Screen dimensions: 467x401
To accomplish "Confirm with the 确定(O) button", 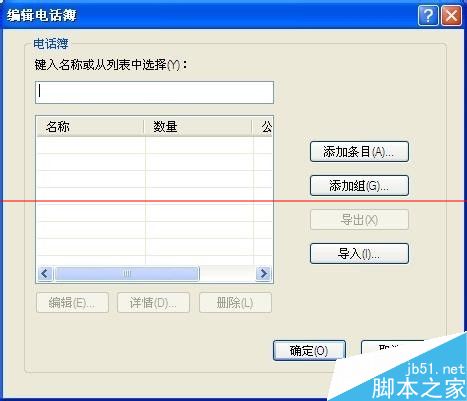I will tap(309, 350).
